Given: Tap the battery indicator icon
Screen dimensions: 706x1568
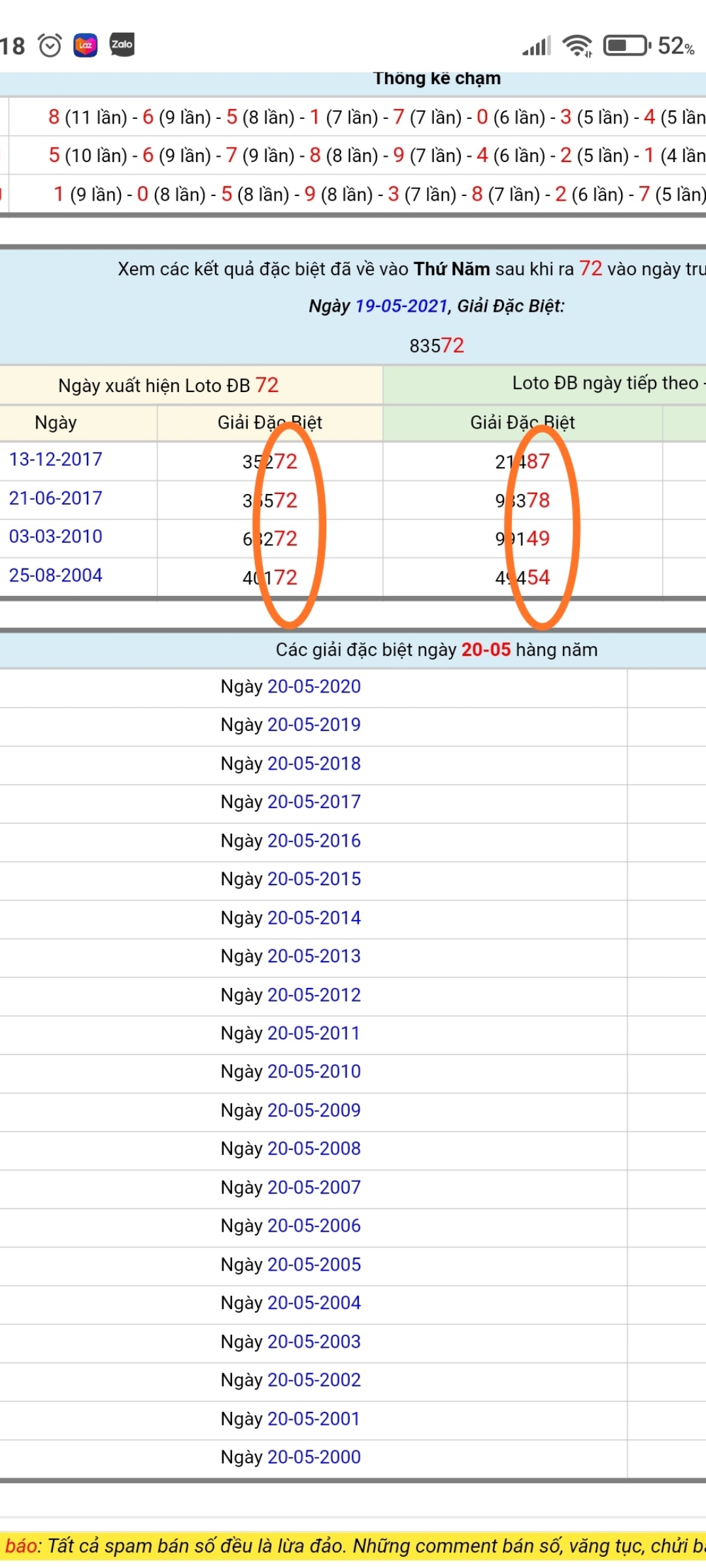Looking at the screenshot, I should click(x=626, y=46).
